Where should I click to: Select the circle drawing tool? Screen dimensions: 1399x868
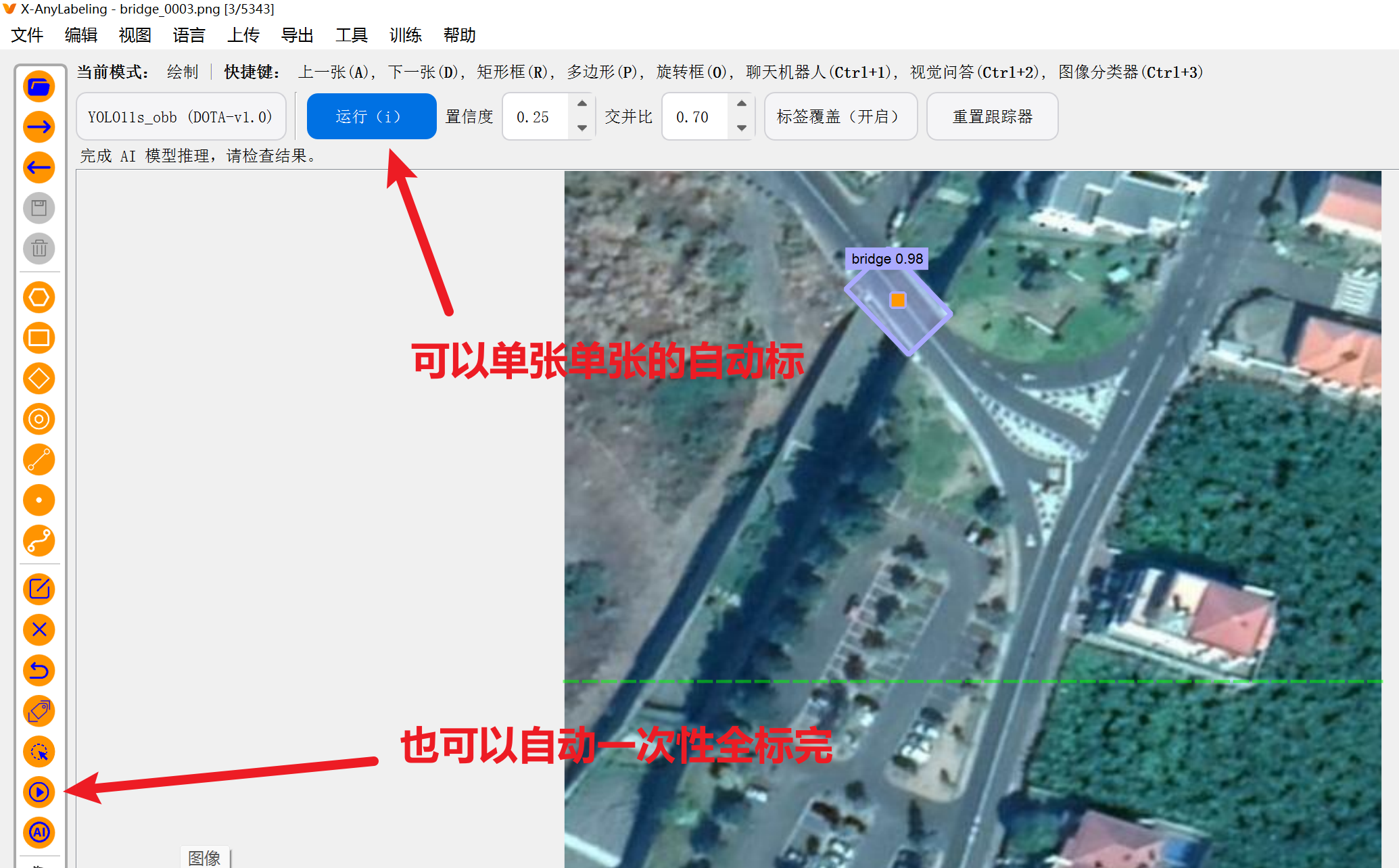[x=39, y=419]
